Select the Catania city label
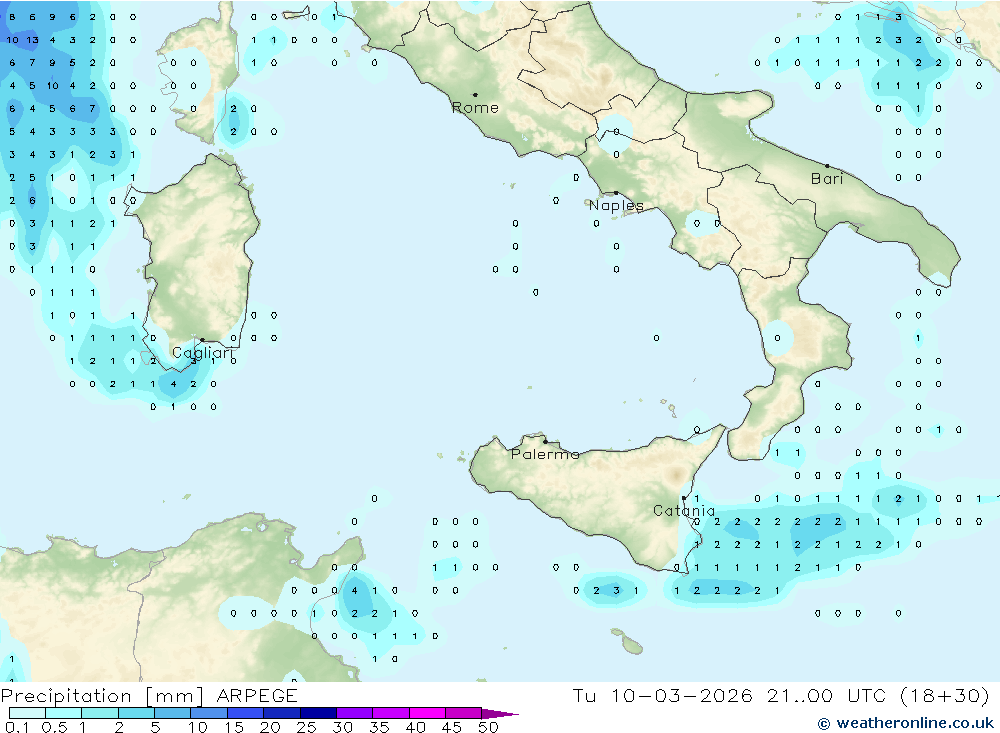This screenshot has width=1000, height=733. point(684,510)
